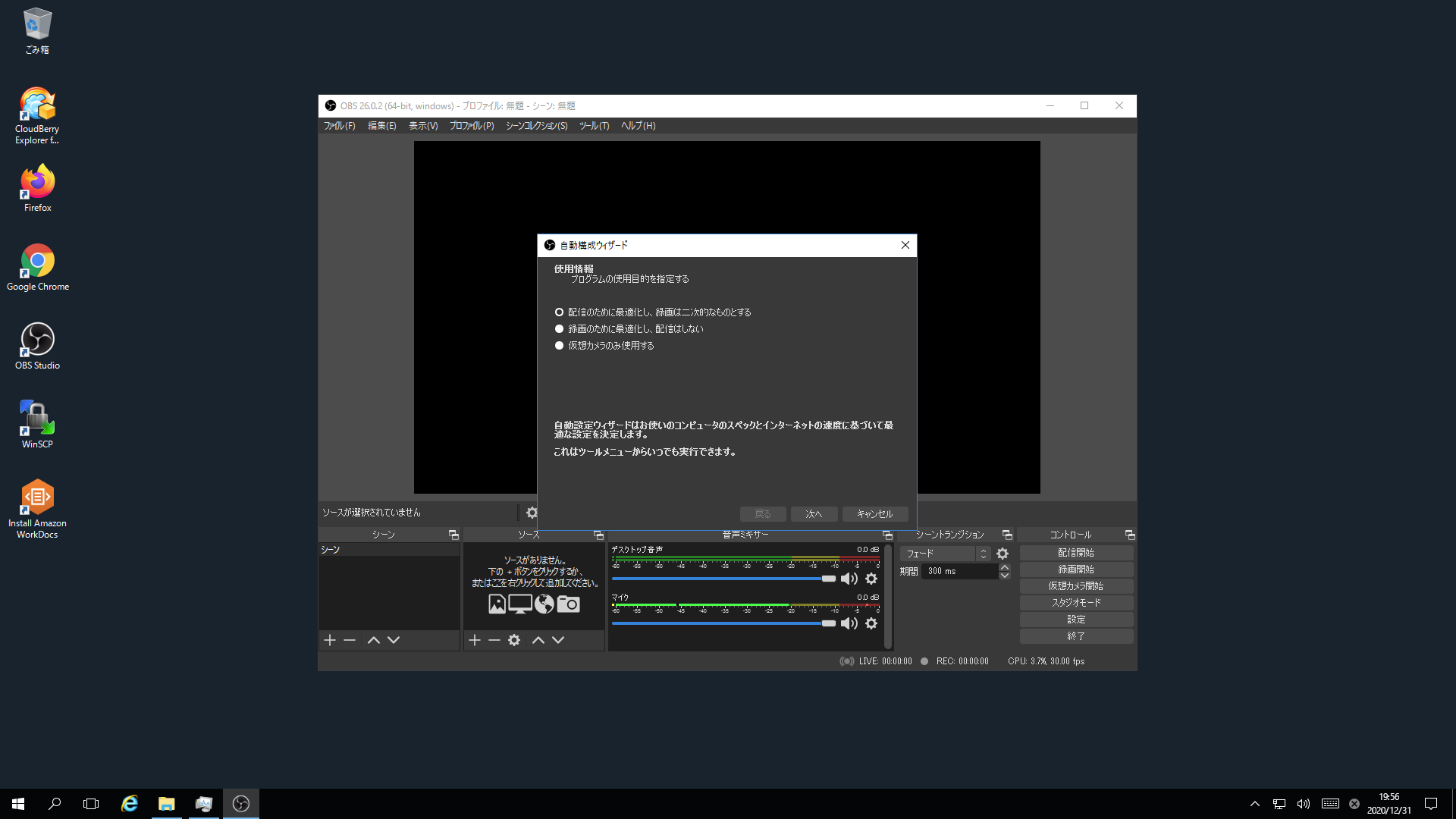
Task: Click the 次へ button in wizard dialog
Action: coord(814,514)
